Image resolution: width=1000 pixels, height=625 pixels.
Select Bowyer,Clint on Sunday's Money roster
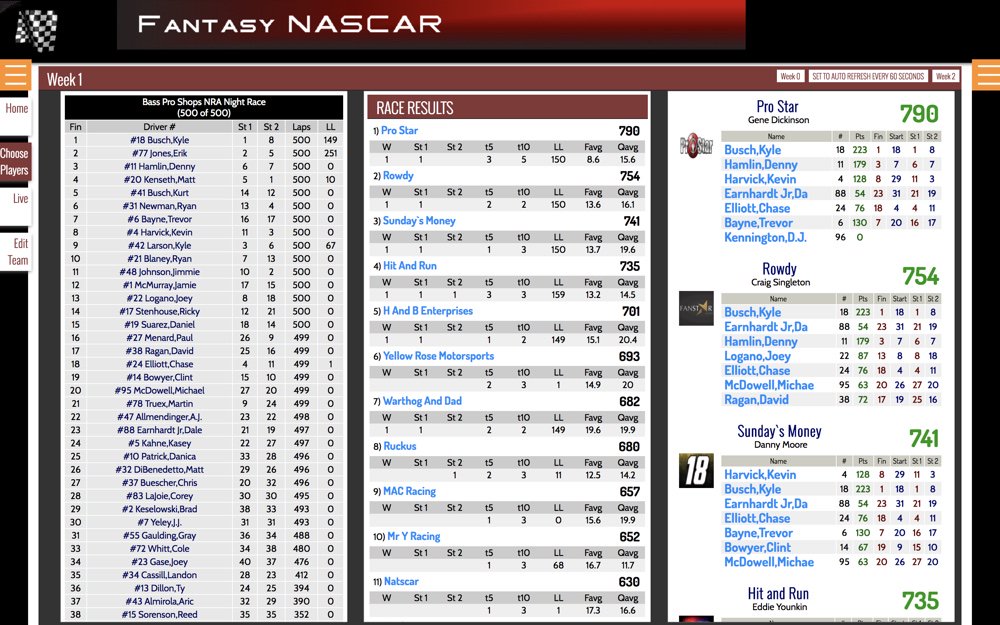click(757, 548)
